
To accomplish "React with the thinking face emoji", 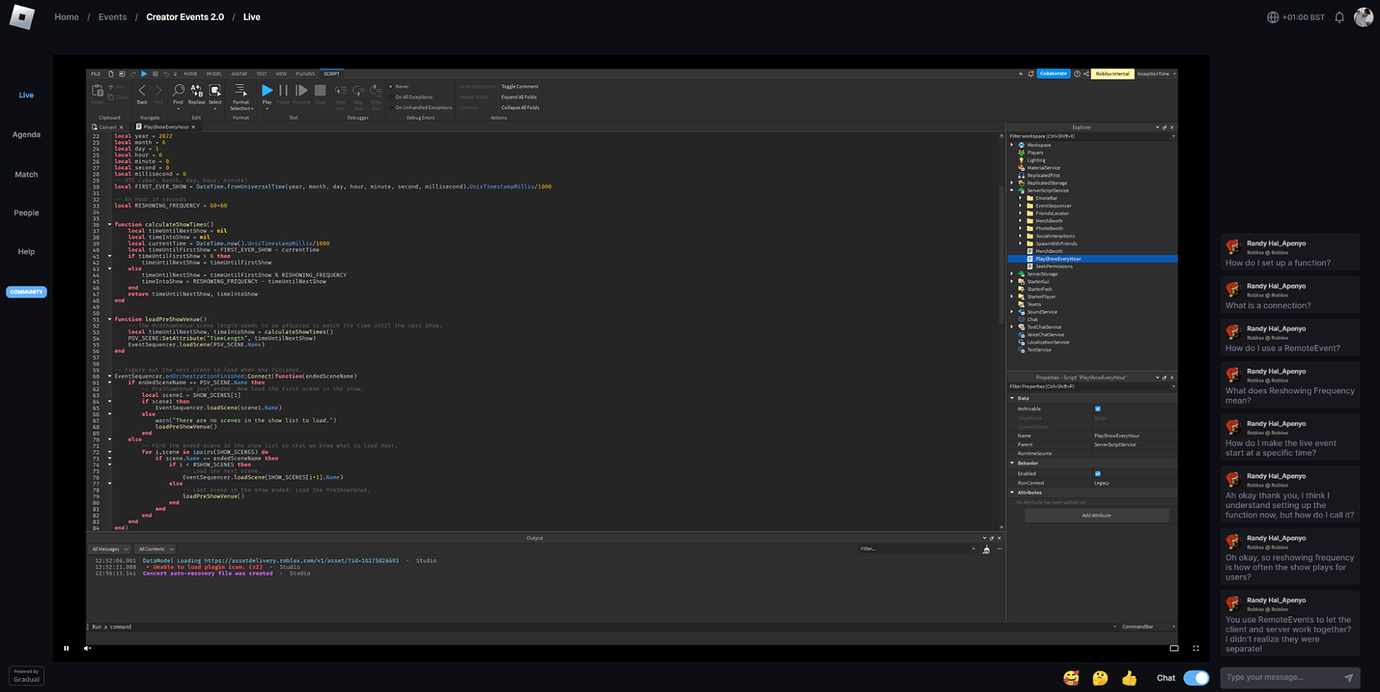I will click(x=1100, y=678).
